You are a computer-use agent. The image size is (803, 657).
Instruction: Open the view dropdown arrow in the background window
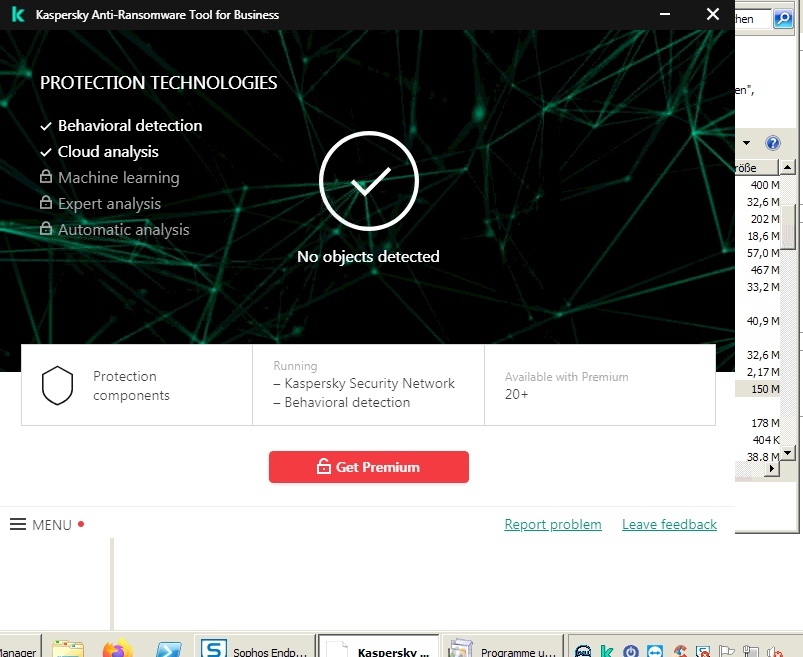(x=747, y=143)
